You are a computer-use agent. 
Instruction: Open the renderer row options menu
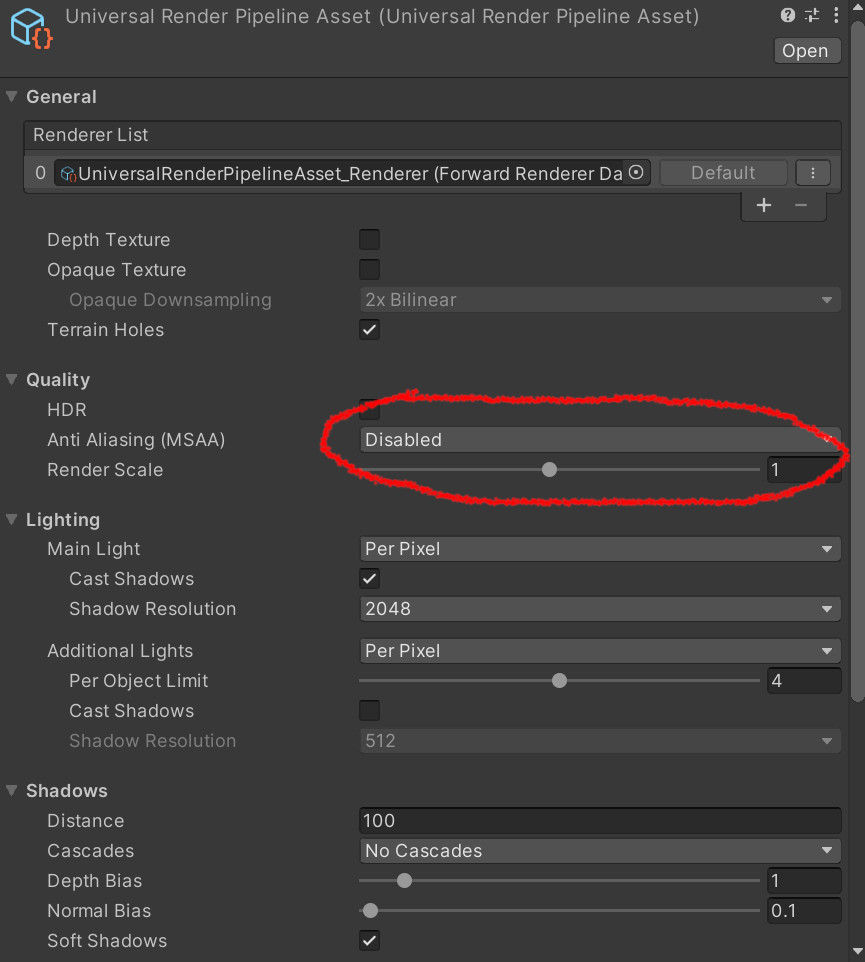(x=813, y=173)
